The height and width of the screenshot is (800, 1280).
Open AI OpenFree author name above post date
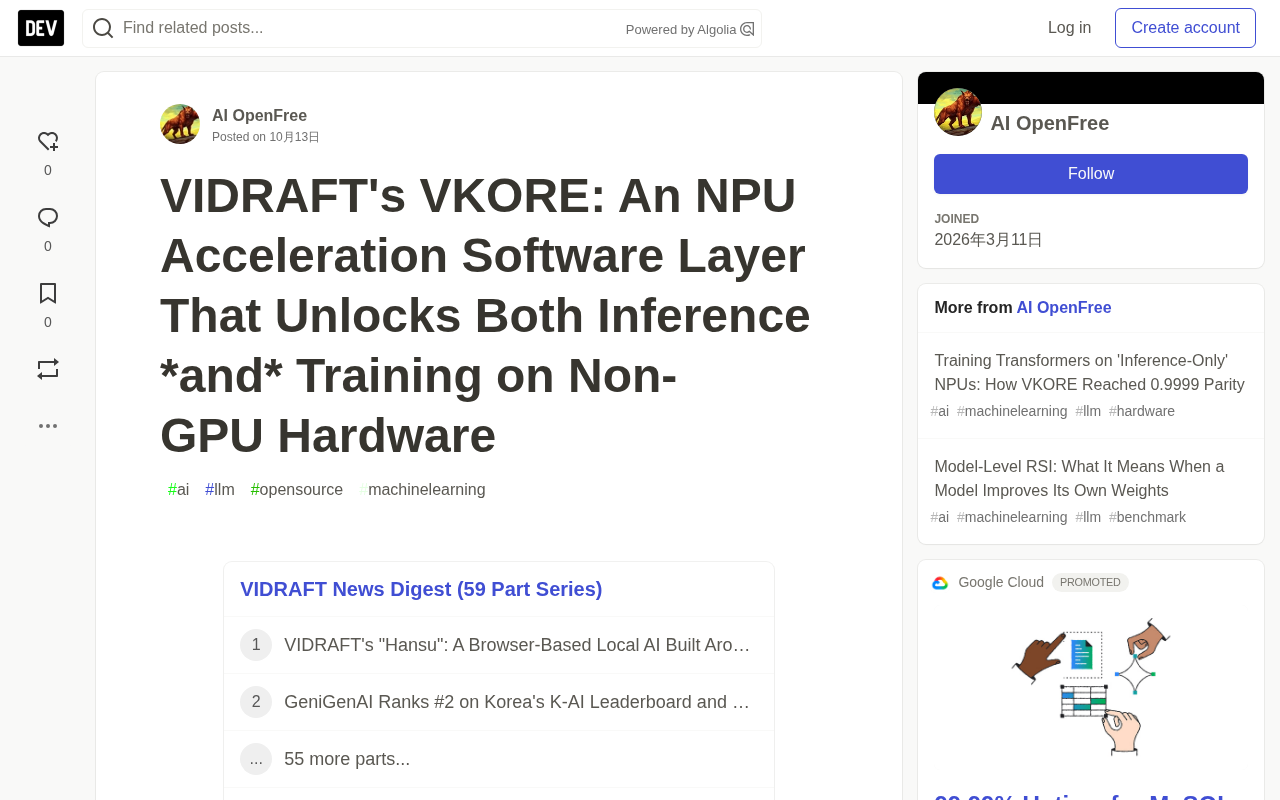[259, 115]
